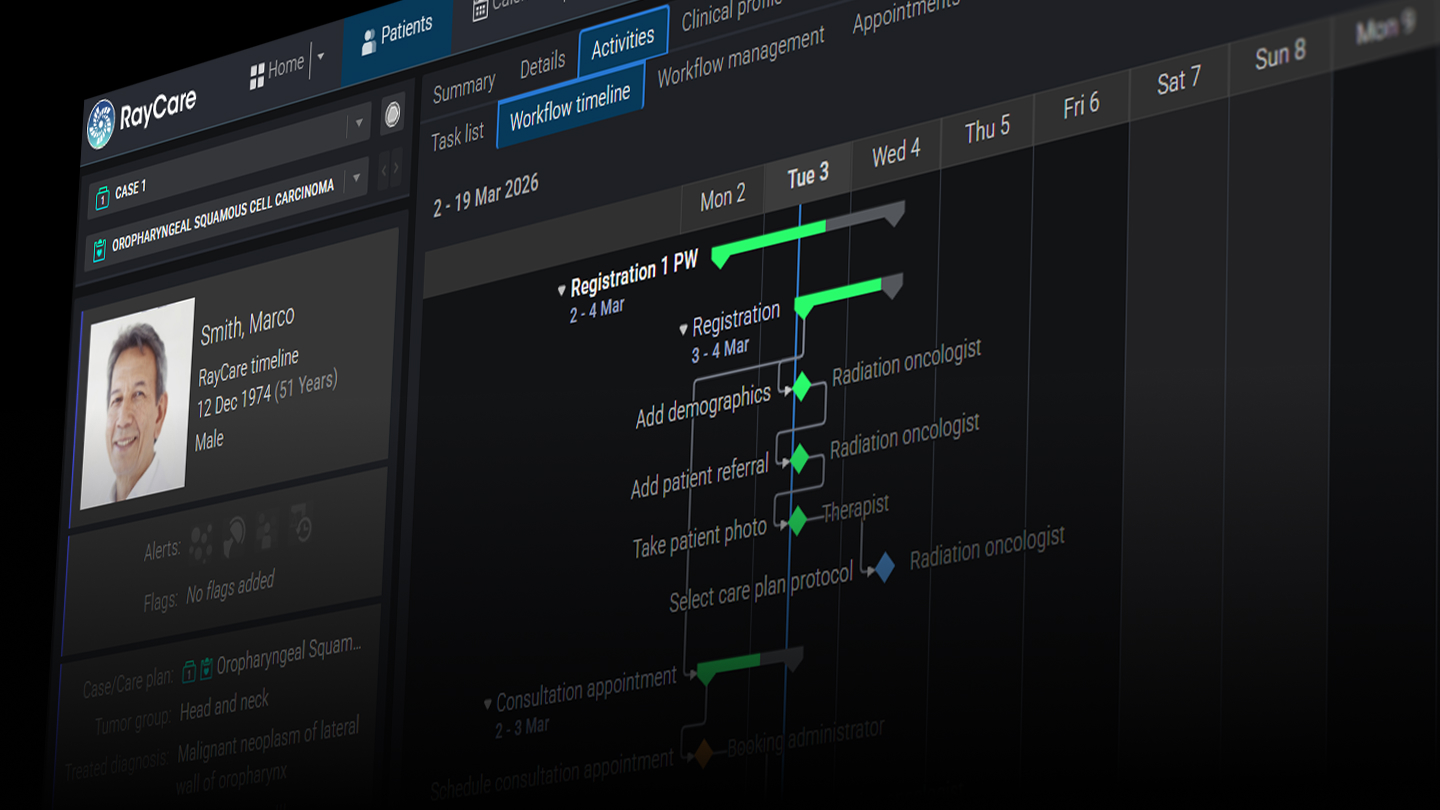Click the patient name Smith, Marco
The height and width of the screenshot is (810, 1440).
(x=247, y=325)
